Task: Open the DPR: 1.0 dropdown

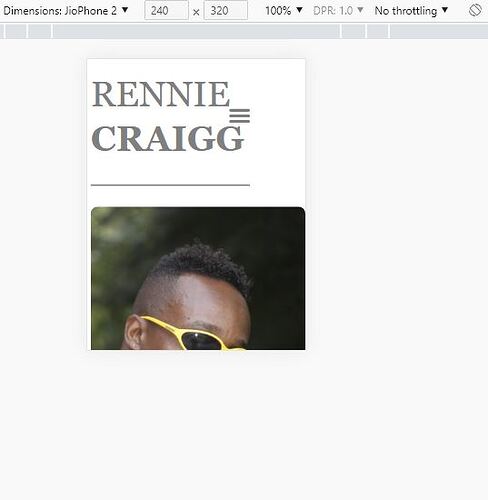Action: [x=338, y=11]
